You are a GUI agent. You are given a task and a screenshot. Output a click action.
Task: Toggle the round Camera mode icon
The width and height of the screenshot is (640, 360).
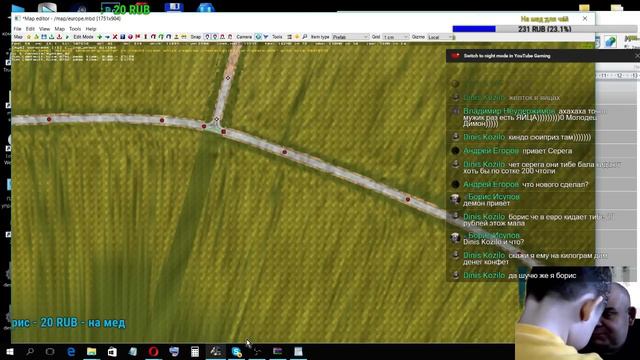pos(258,37)
